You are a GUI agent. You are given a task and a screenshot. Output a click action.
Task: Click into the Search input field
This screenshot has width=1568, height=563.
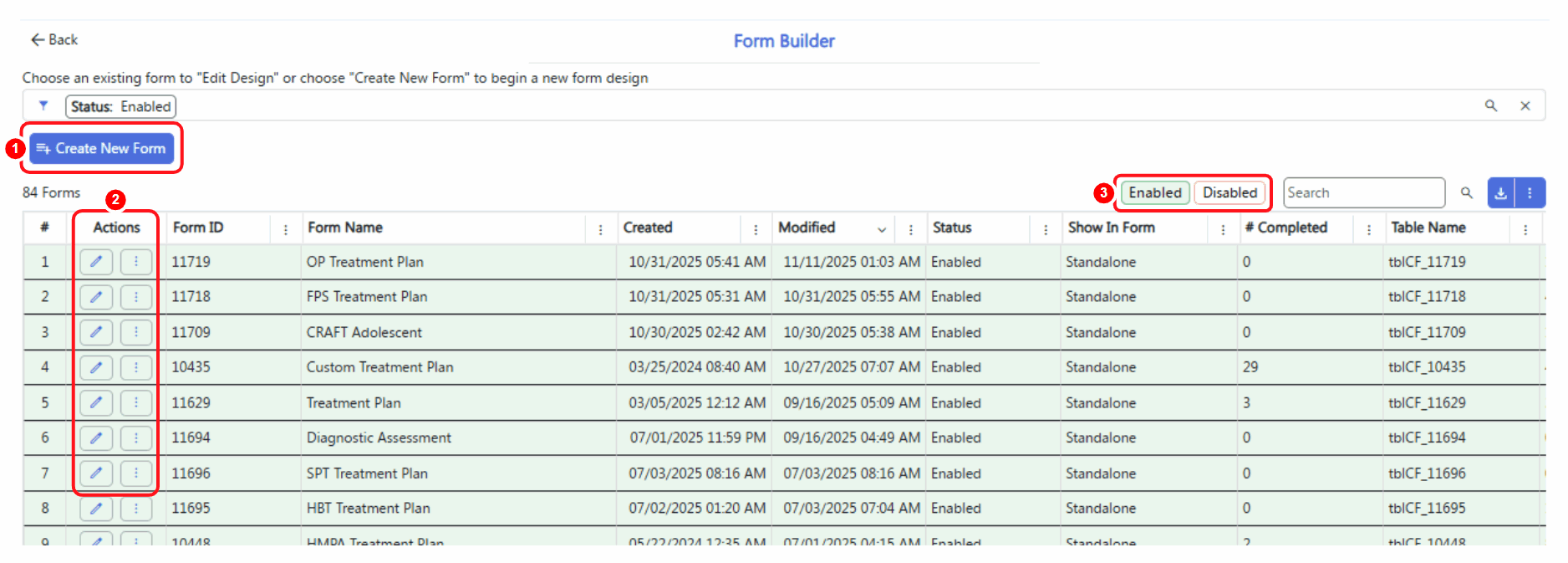(1364, 192)
